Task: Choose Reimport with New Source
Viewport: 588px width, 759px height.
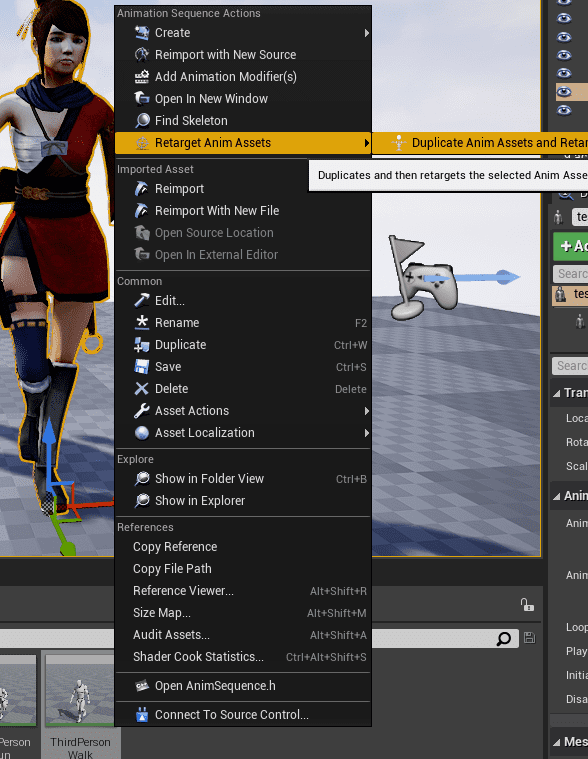Action: point(243,55)
